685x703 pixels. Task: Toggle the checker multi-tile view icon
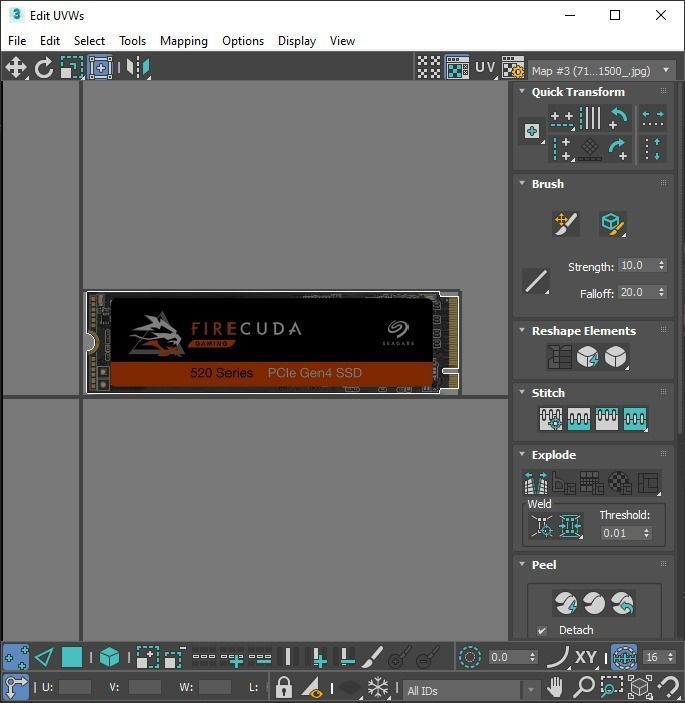[429, 68]
